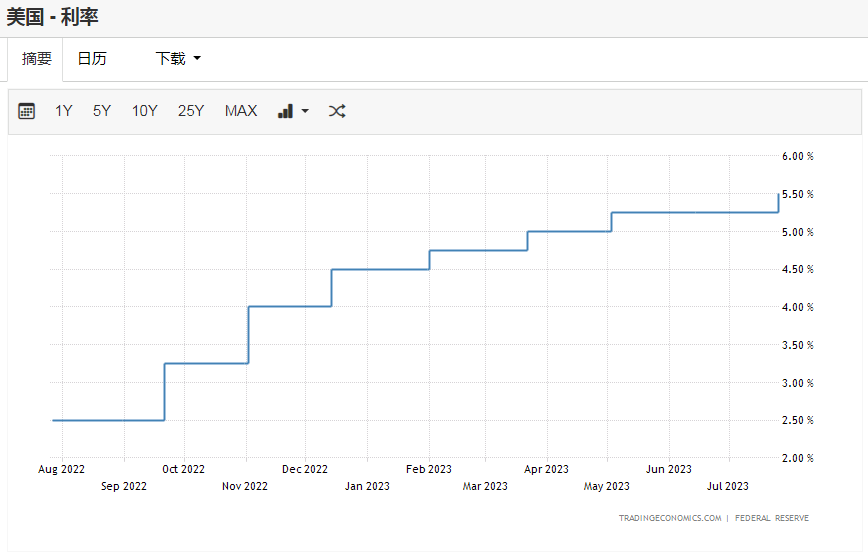The height and width of the screenshot is (558, 868).
Task: Click the TRADINGECONOMICS.COM source link
Action: pos(670,518)
